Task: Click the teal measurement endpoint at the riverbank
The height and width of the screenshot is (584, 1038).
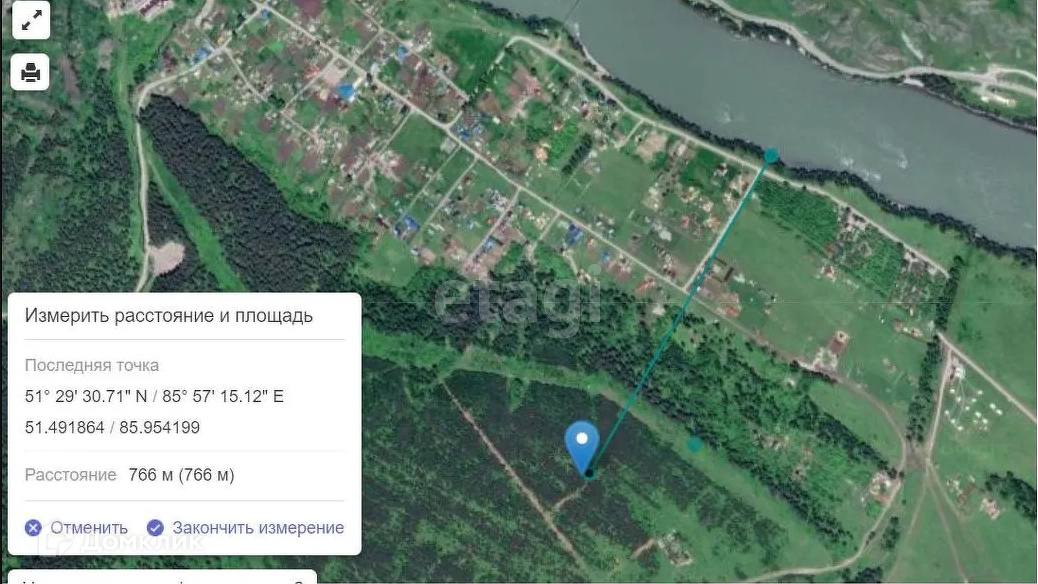Action: (771, 156)
